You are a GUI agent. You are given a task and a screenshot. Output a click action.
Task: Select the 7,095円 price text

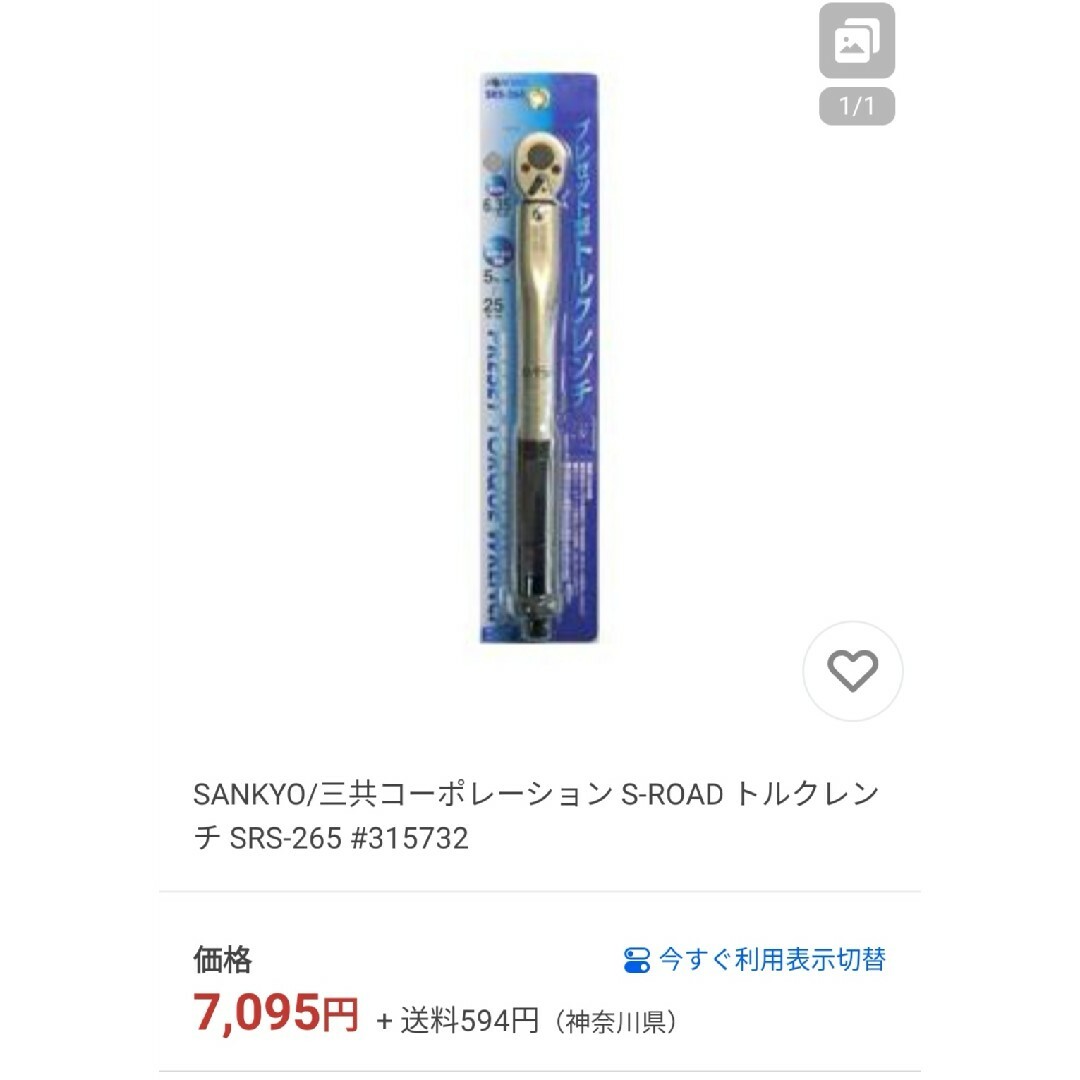276,1012
